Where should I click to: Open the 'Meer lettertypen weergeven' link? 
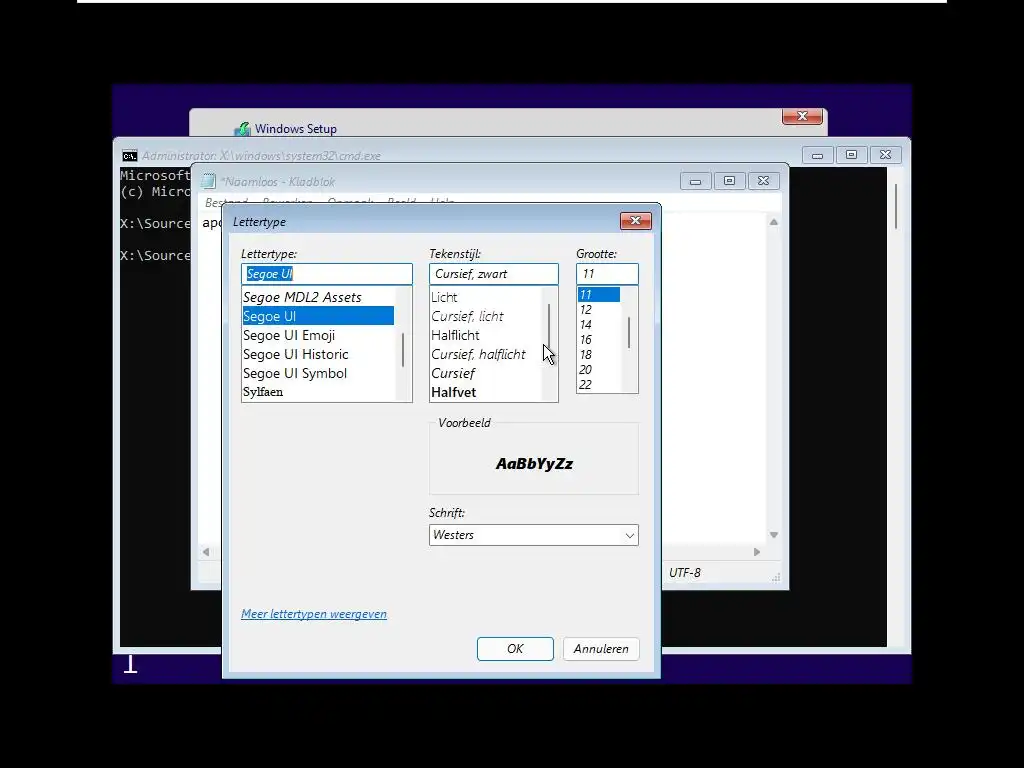(314, 614)
